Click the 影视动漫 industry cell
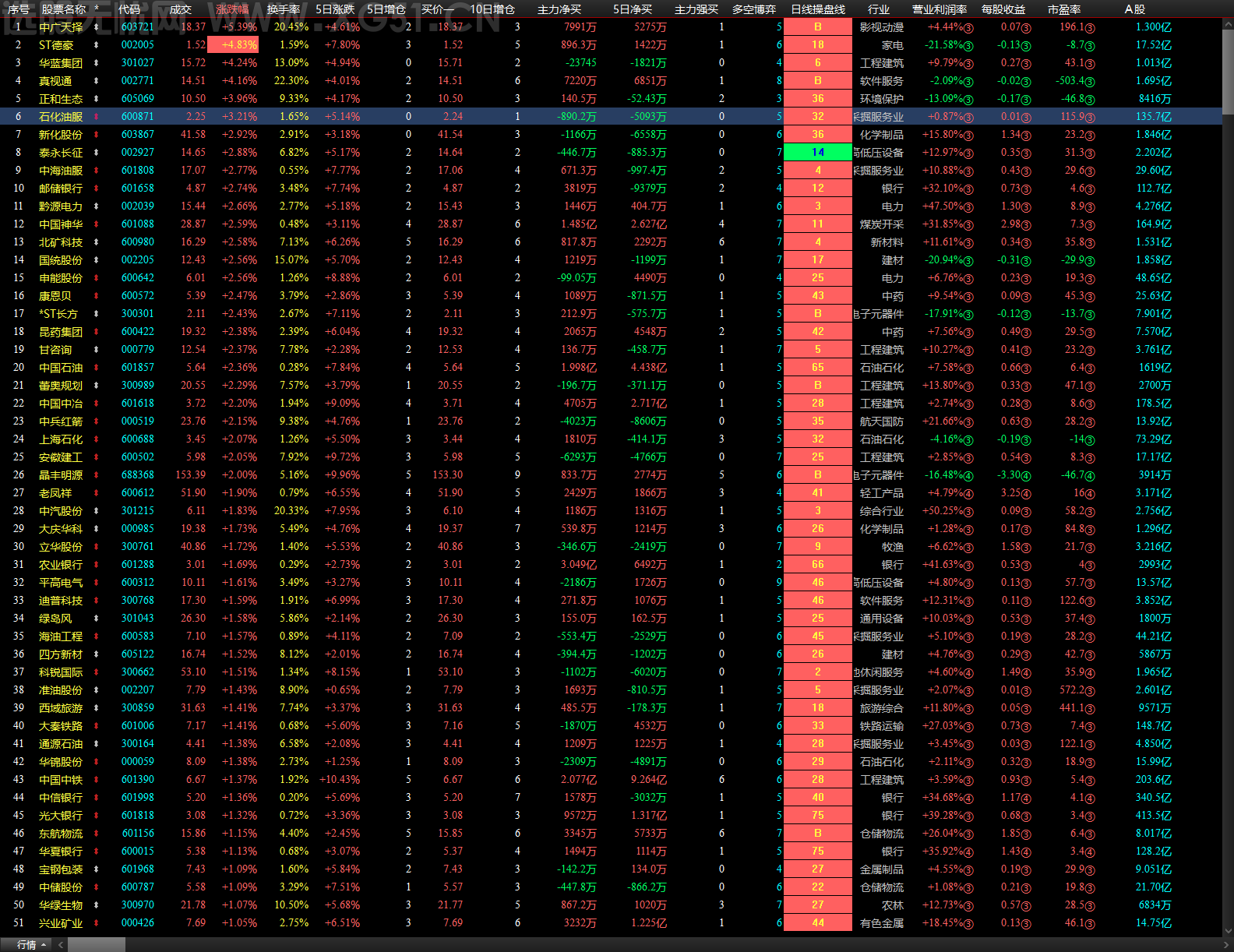Image resolution: width=1234 pixels, height=952 pixels. tap(882, 27)
